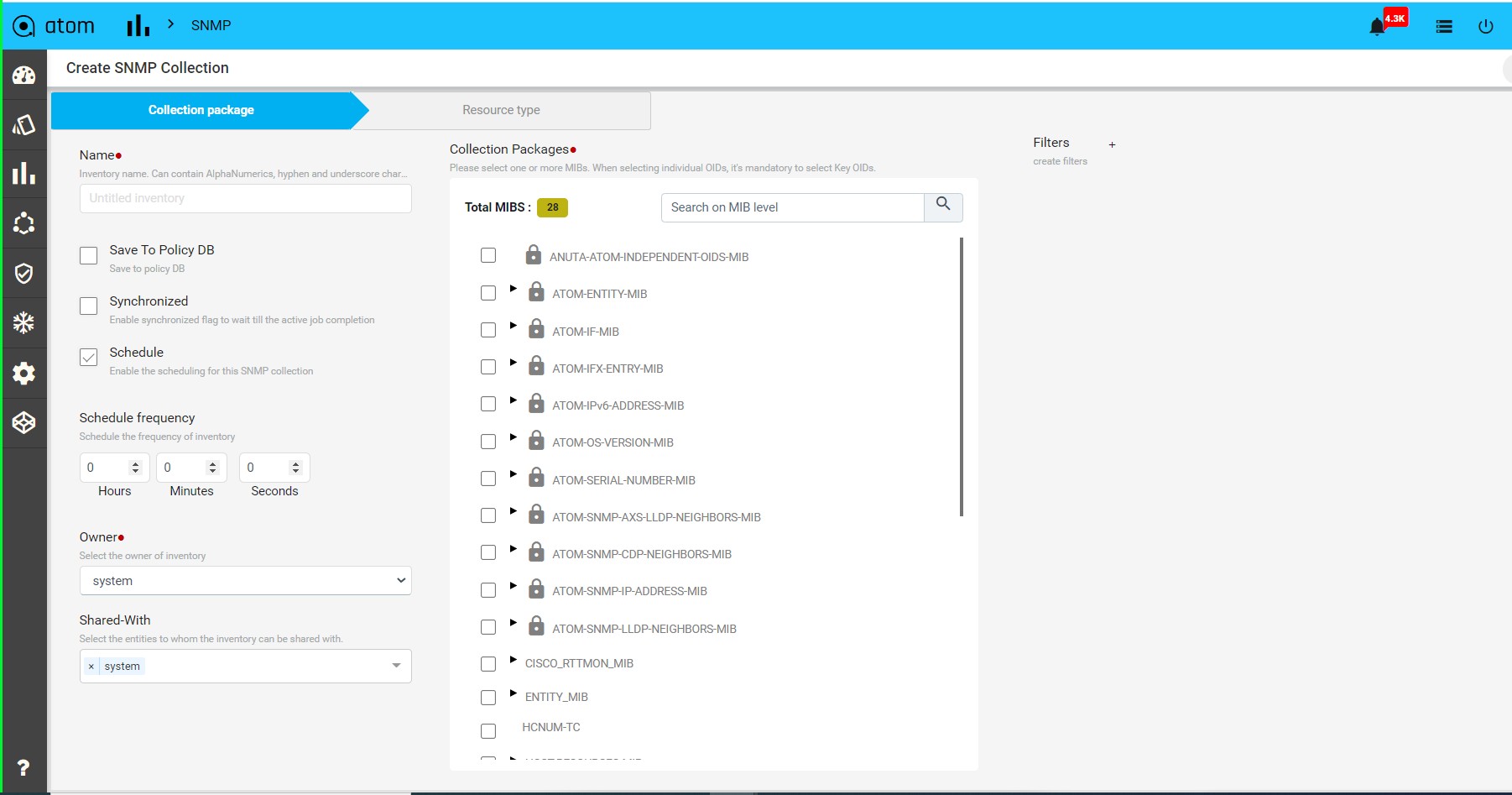This screenshot has height=795, width=1512.
Task: Open the devices sidebar icon
Action: pos(24,125)
